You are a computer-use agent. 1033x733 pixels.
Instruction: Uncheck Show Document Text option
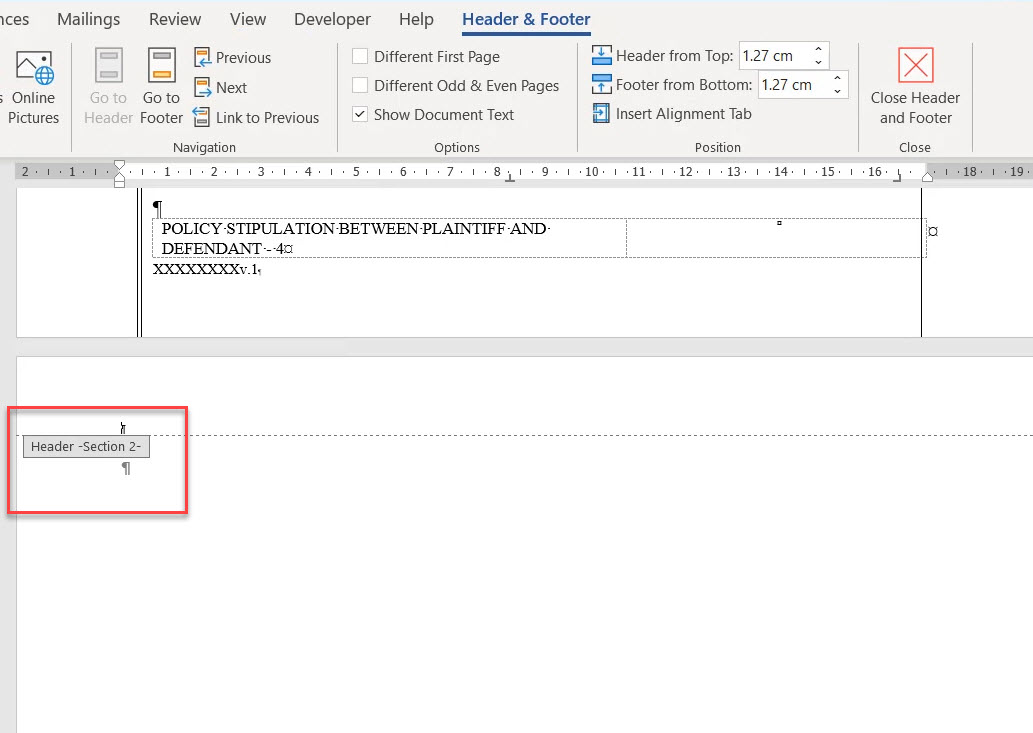pyautogui.click(x=361, y=115)
